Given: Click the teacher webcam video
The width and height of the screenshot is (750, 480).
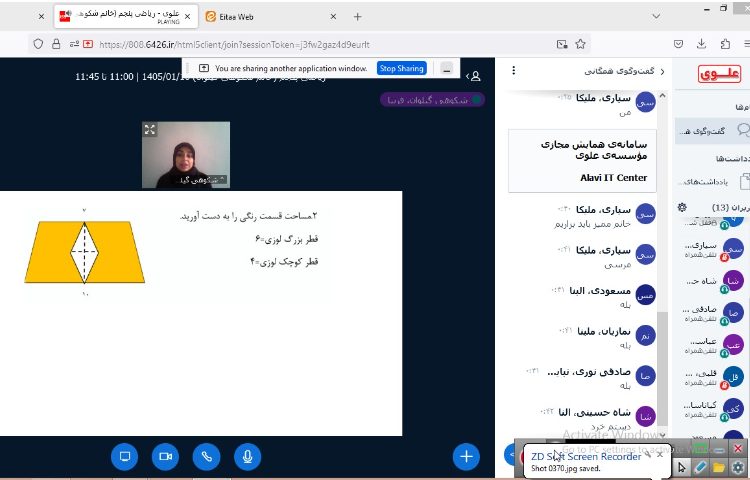Looking at the screenshot, I should [x=186, y=155].
